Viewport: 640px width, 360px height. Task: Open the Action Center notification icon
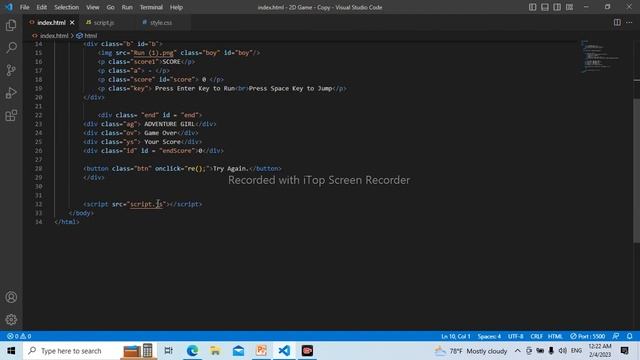(624, 351)
